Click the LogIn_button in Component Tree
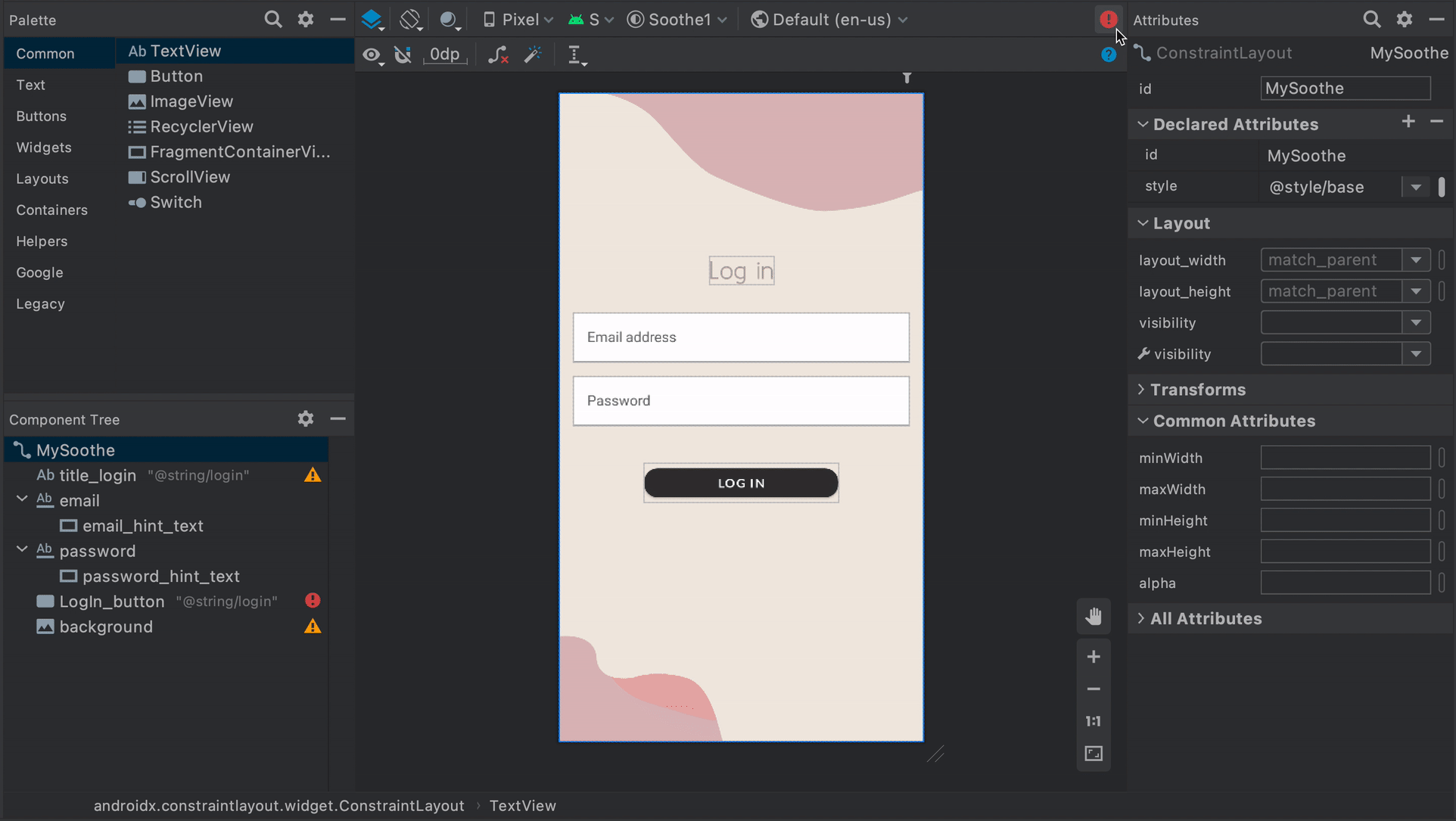This screenshot has height=821, width=1456. 112,600
